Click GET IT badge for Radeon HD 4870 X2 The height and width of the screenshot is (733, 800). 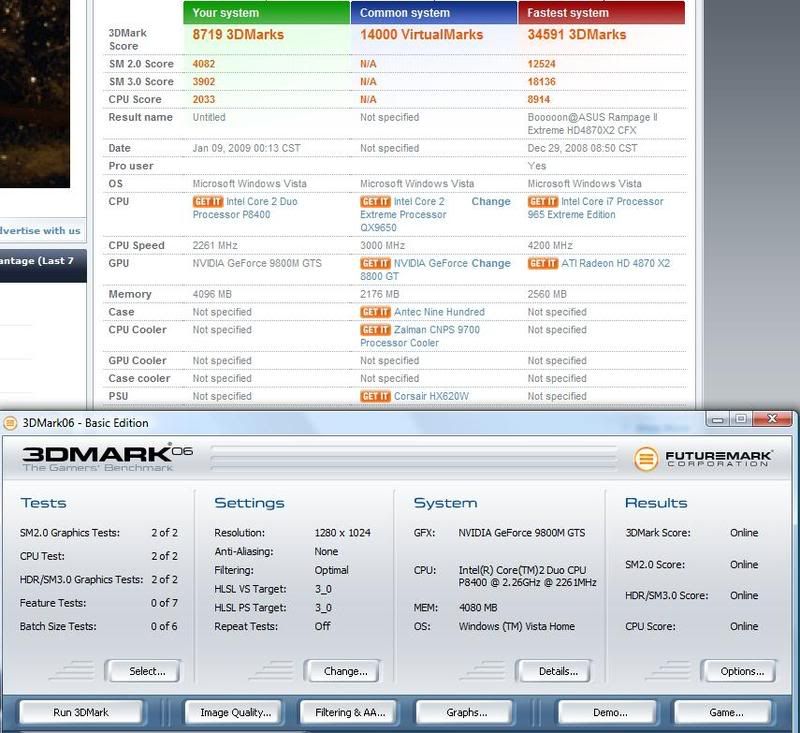(543, 263)
